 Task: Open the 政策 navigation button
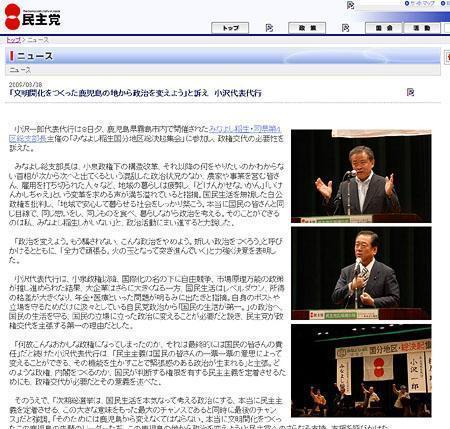click(x=307, y=28)
